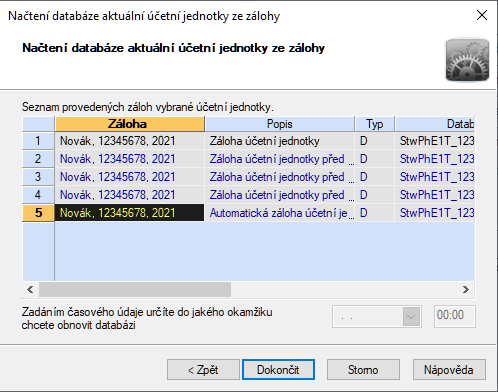Finish the wizard with Dokončit
Viewport: 498px width, 392px height.
click(278, 370)
